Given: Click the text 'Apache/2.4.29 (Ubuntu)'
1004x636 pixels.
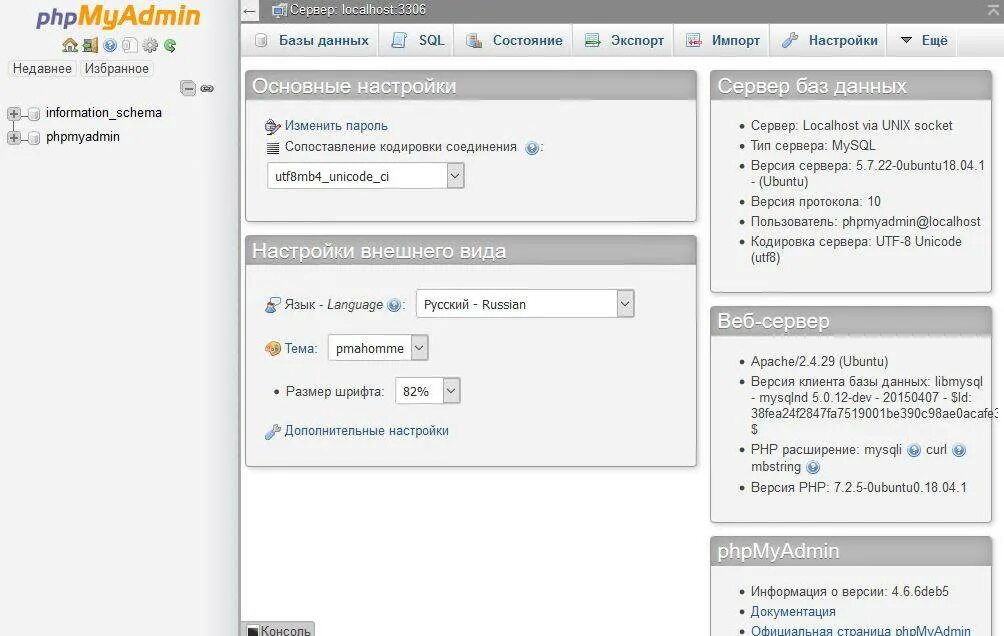Looking at the screenshot, I should point(819,361).
